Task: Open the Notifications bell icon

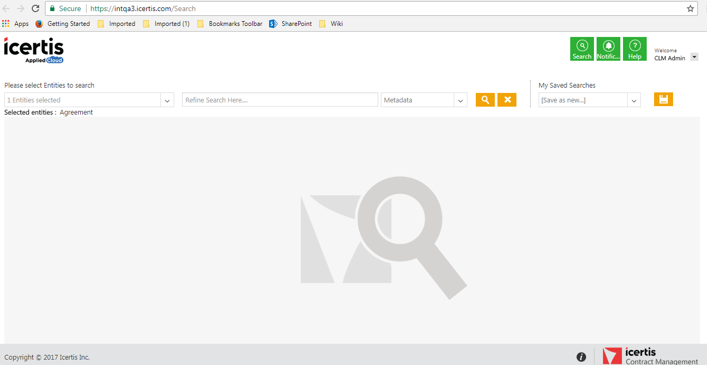Action: point(608,49)
